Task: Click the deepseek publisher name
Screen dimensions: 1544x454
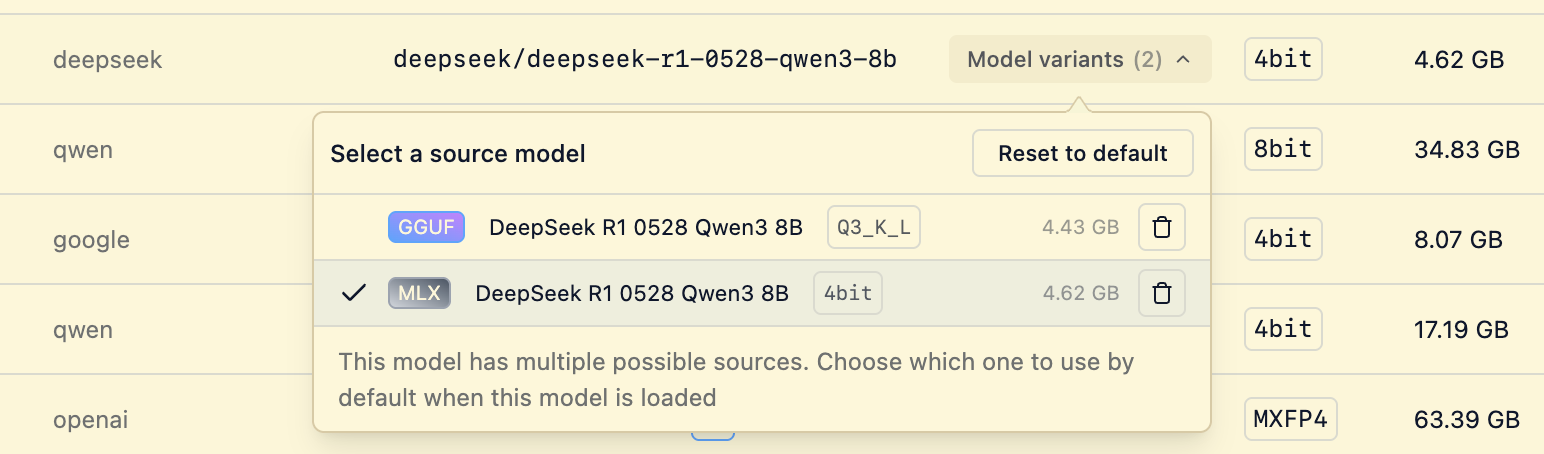Action: click(107, 60)
